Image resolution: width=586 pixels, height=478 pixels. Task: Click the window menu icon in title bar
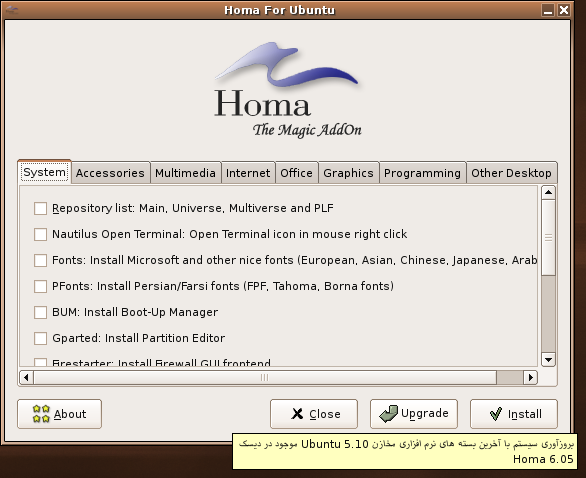pyautogui.click(x=11, y=10)
